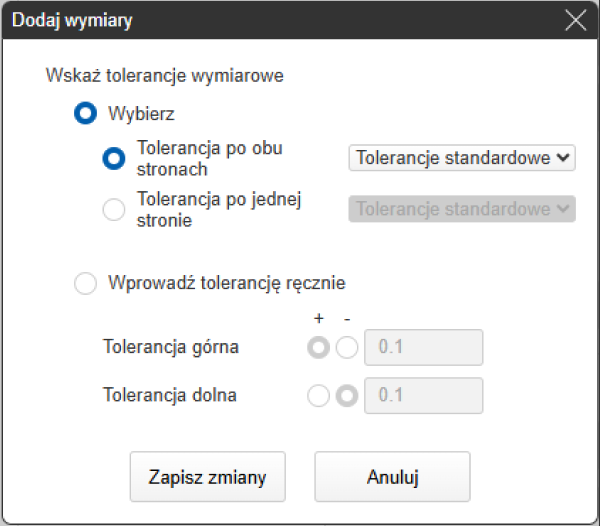The height and width of the screenshot is (526, 600).
Task: Open dropdown beside Tolerancja po obu stronach
Action: pyautogui.click(x=462, y=158)
